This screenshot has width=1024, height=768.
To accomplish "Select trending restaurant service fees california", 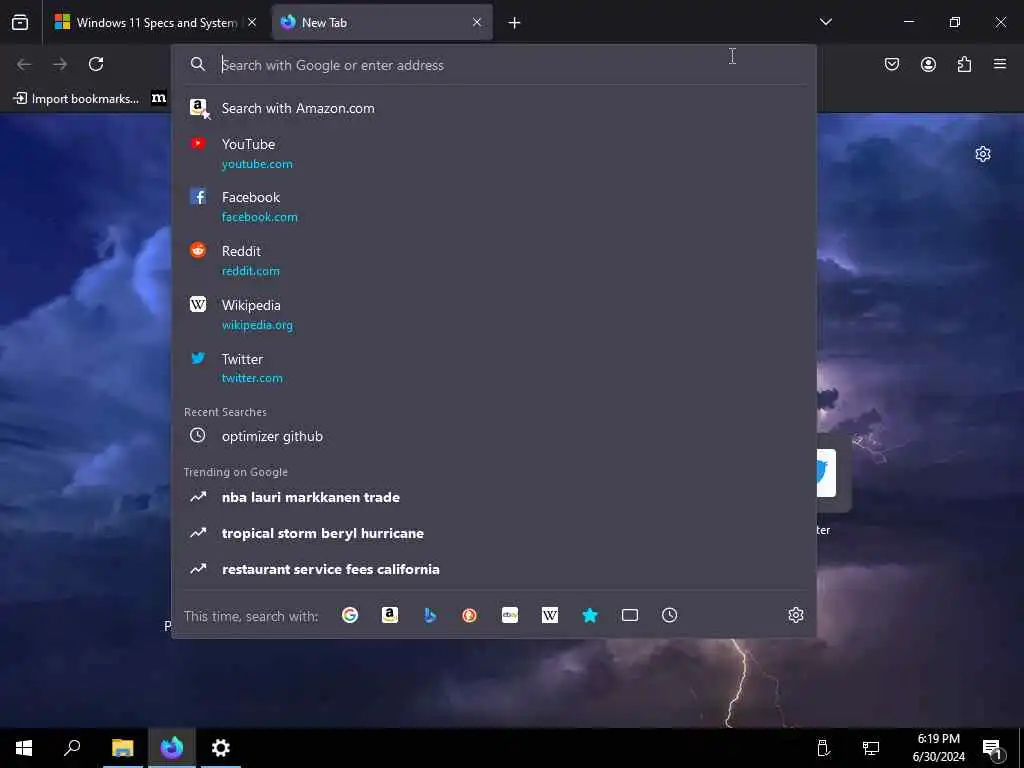I will point(494,569).
